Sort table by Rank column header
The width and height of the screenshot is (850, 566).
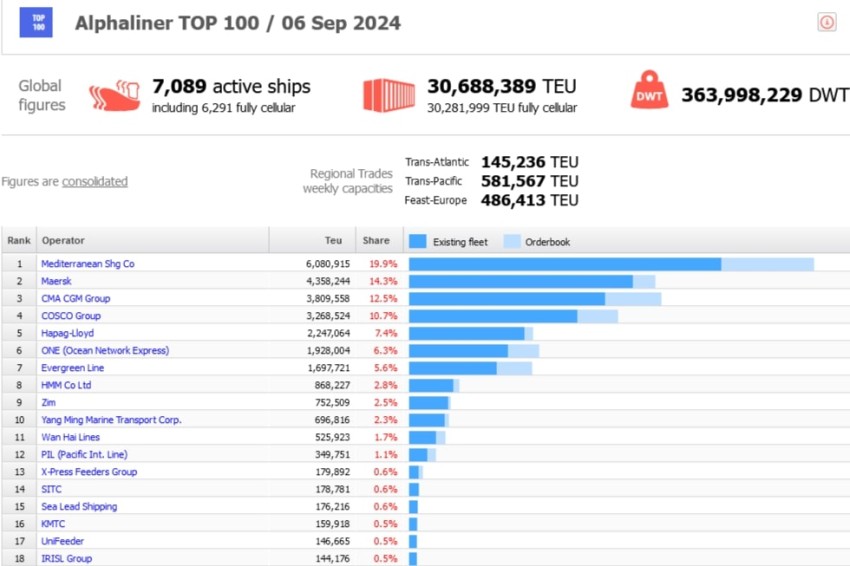19,241
